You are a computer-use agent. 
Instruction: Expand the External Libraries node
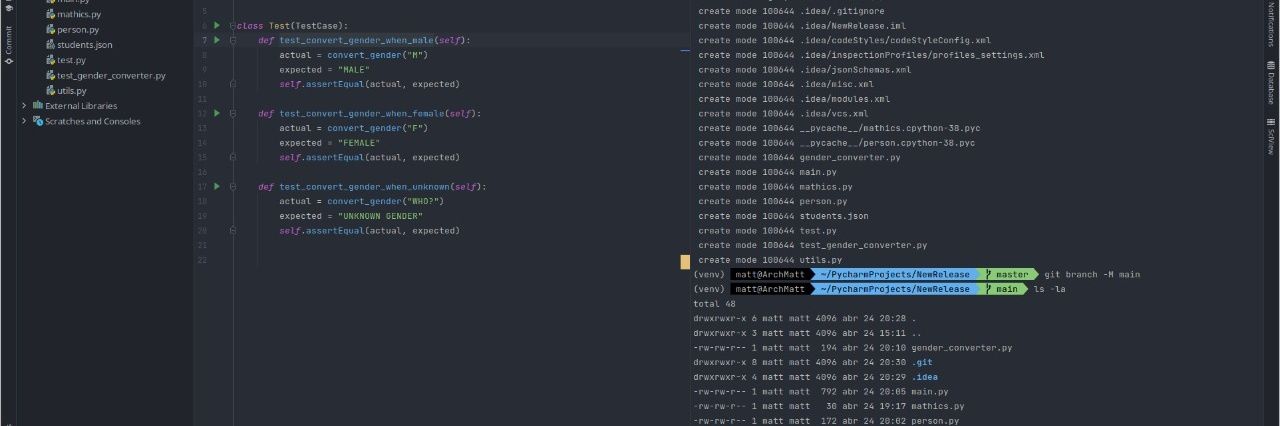coord(24,105)
